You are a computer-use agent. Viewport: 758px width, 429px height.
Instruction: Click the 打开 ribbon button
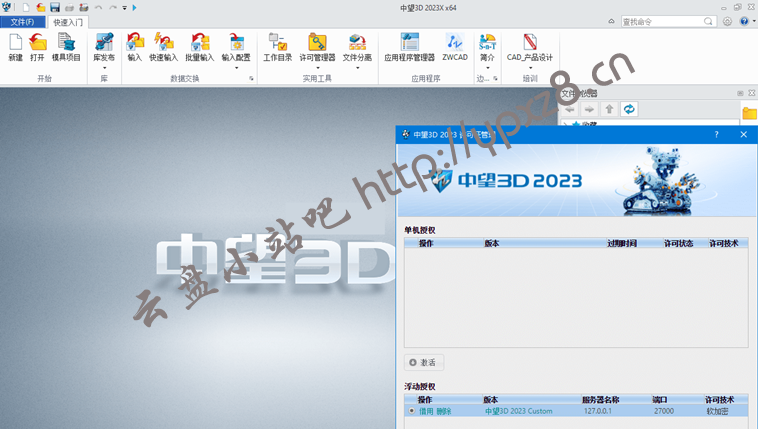(37, 47)
